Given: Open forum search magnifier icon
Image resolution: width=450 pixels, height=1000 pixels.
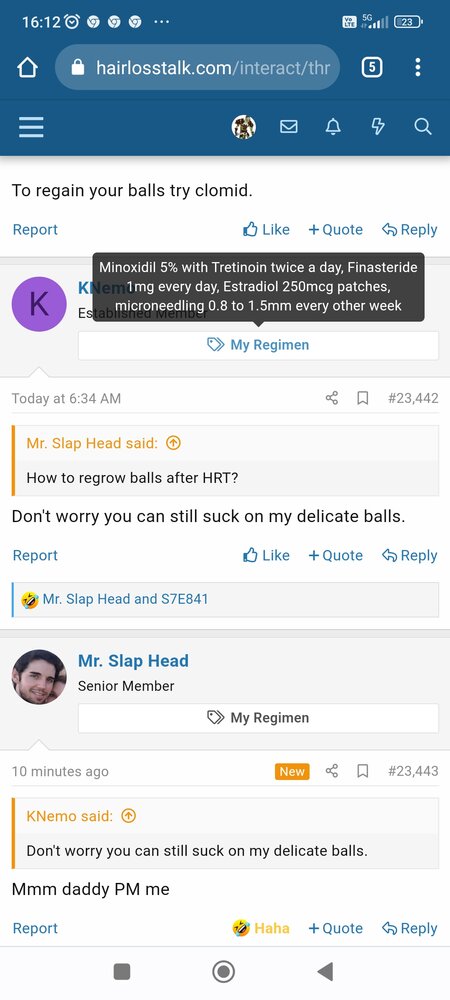Looking at the screenshot, I should (423, 127).
